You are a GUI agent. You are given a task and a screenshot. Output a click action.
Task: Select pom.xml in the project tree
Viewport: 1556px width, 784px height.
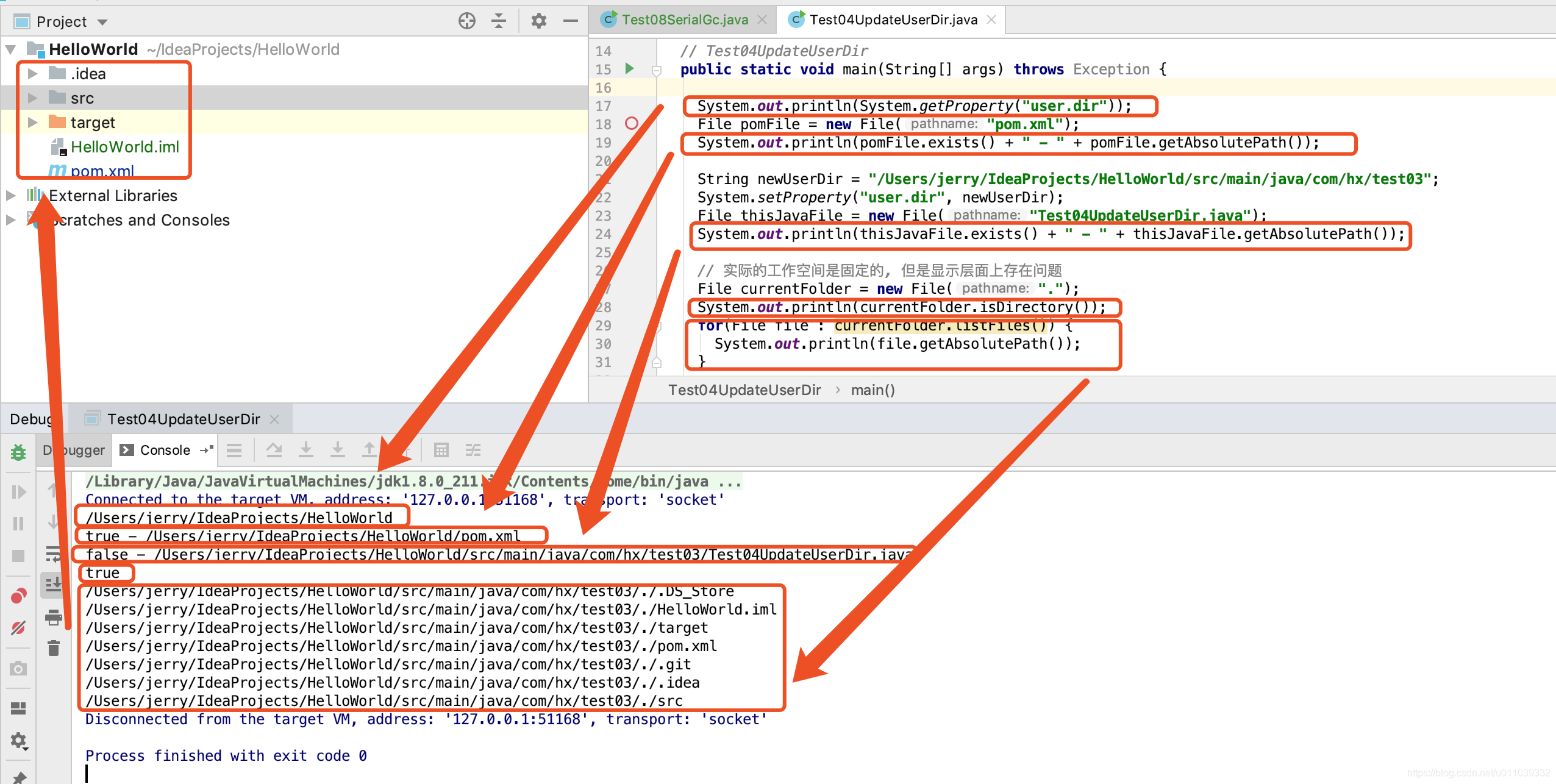click(102, 171)
